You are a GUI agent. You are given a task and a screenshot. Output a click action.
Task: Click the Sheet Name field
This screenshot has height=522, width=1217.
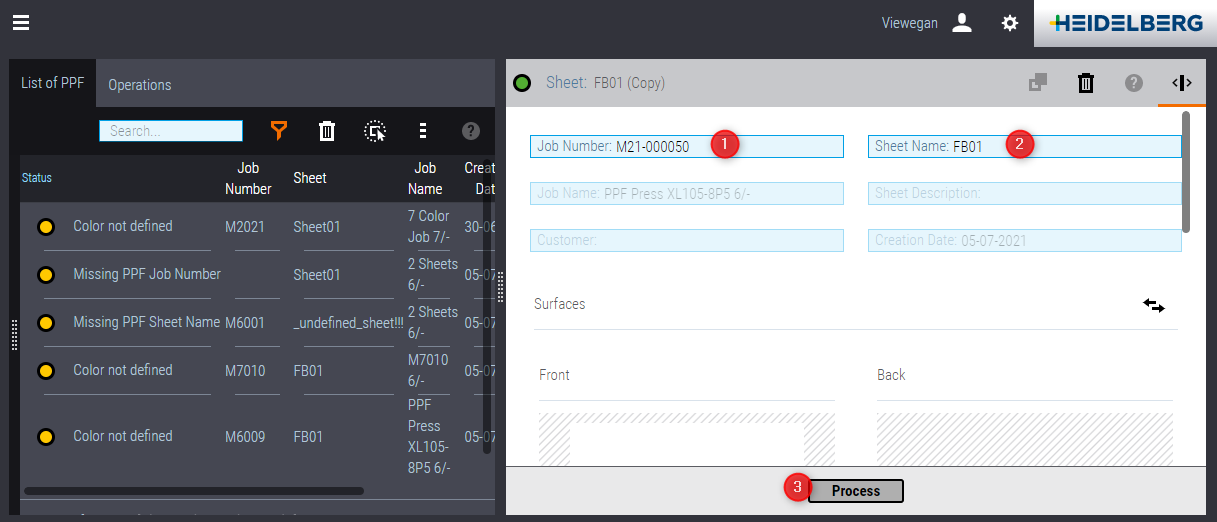[1024, 146]
